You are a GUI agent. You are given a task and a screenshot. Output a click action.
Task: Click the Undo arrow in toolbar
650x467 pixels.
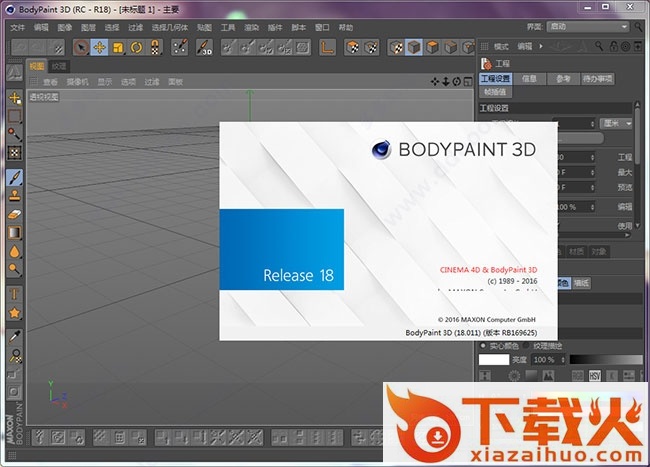[x=19, y=48]
